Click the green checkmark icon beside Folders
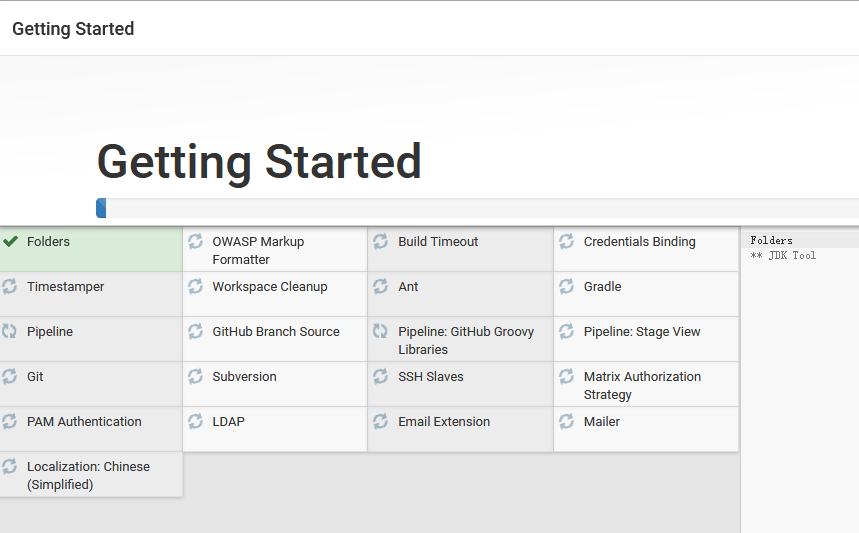859x533 pixels. tap(10, 241)
